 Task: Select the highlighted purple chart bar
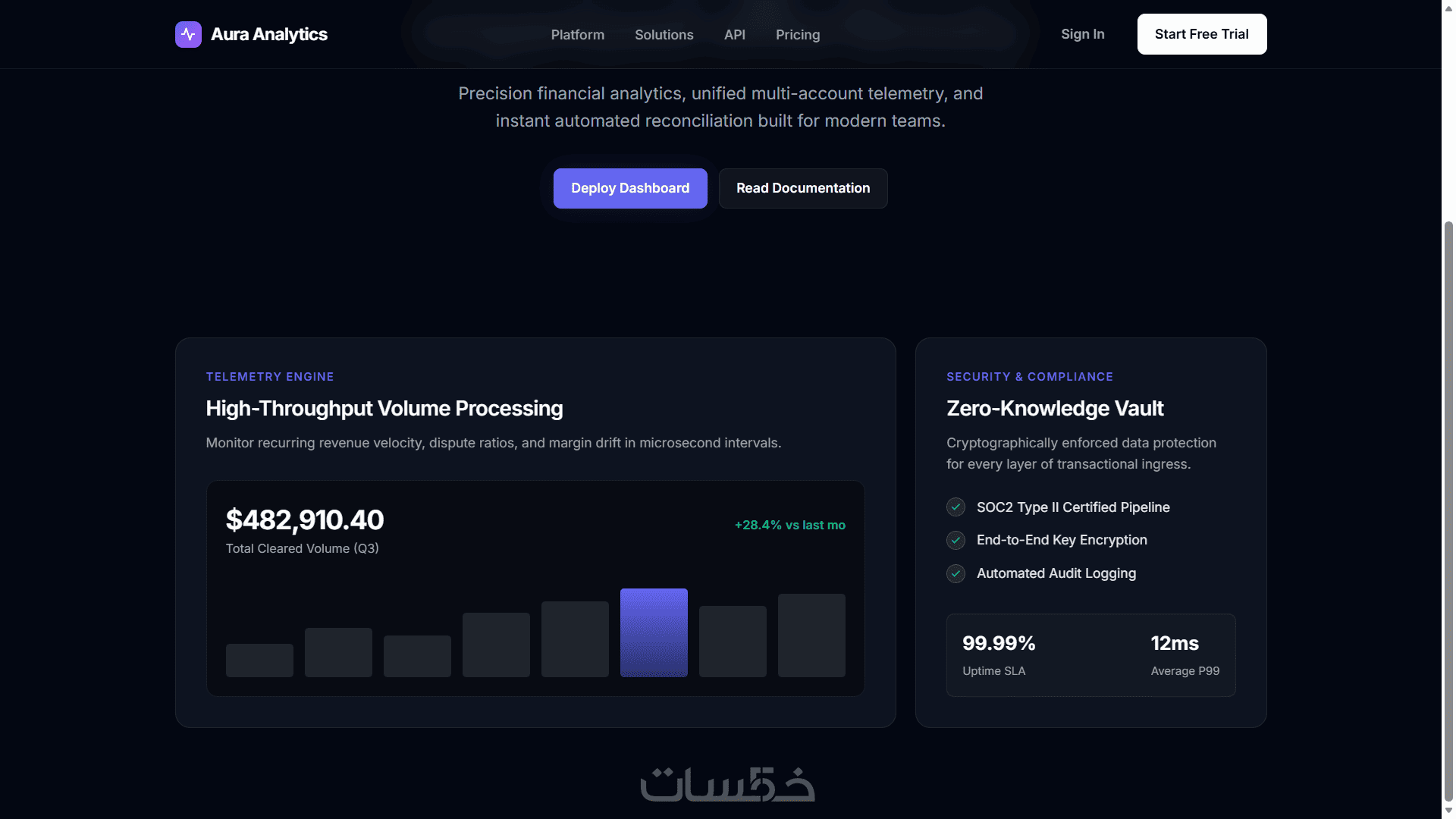(x=653, y=632)
